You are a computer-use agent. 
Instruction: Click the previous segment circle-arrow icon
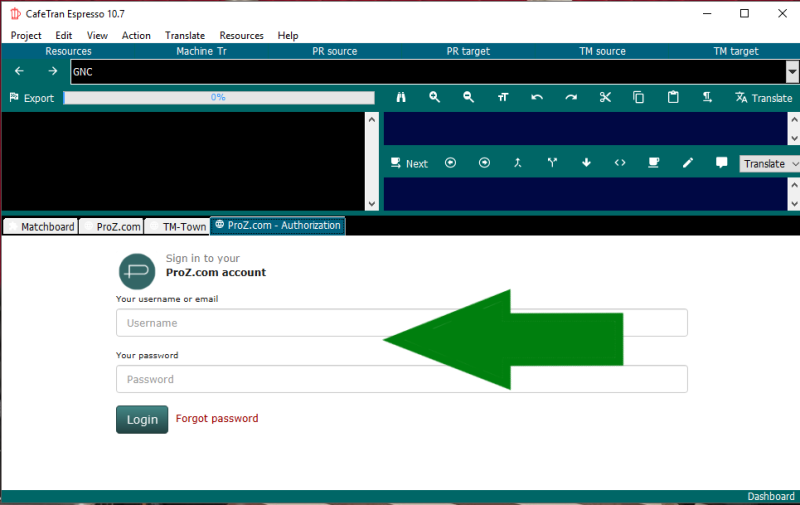pyautogui.click(x=451, y=163)
